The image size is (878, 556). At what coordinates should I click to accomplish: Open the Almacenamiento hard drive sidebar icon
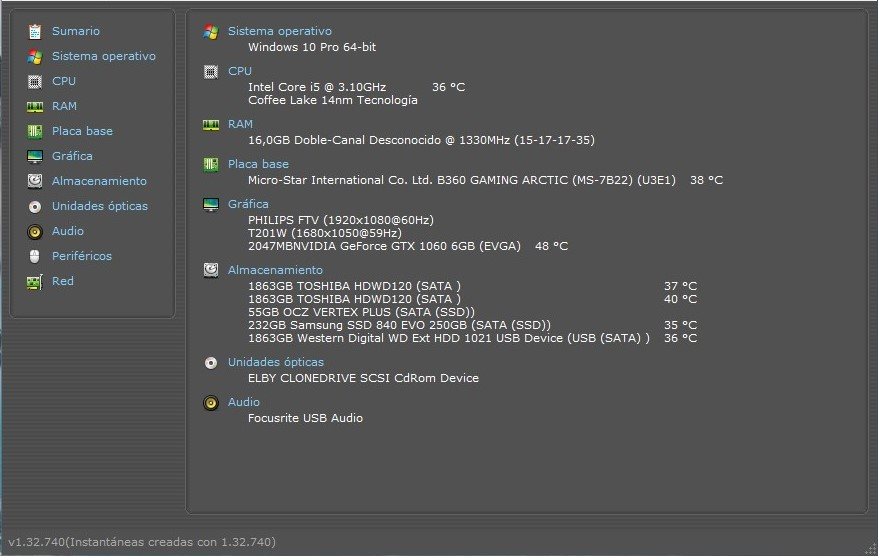(x=35, y=181)
